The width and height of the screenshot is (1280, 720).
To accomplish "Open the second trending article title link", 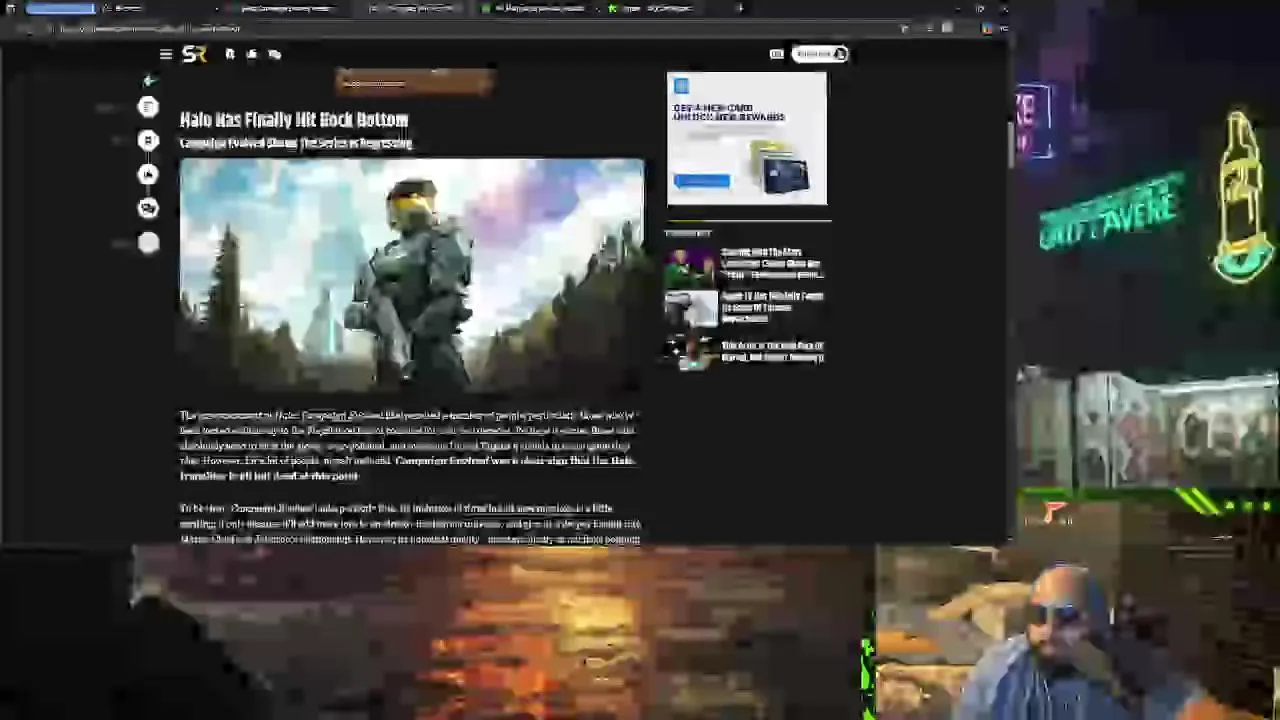I will 772,308.
